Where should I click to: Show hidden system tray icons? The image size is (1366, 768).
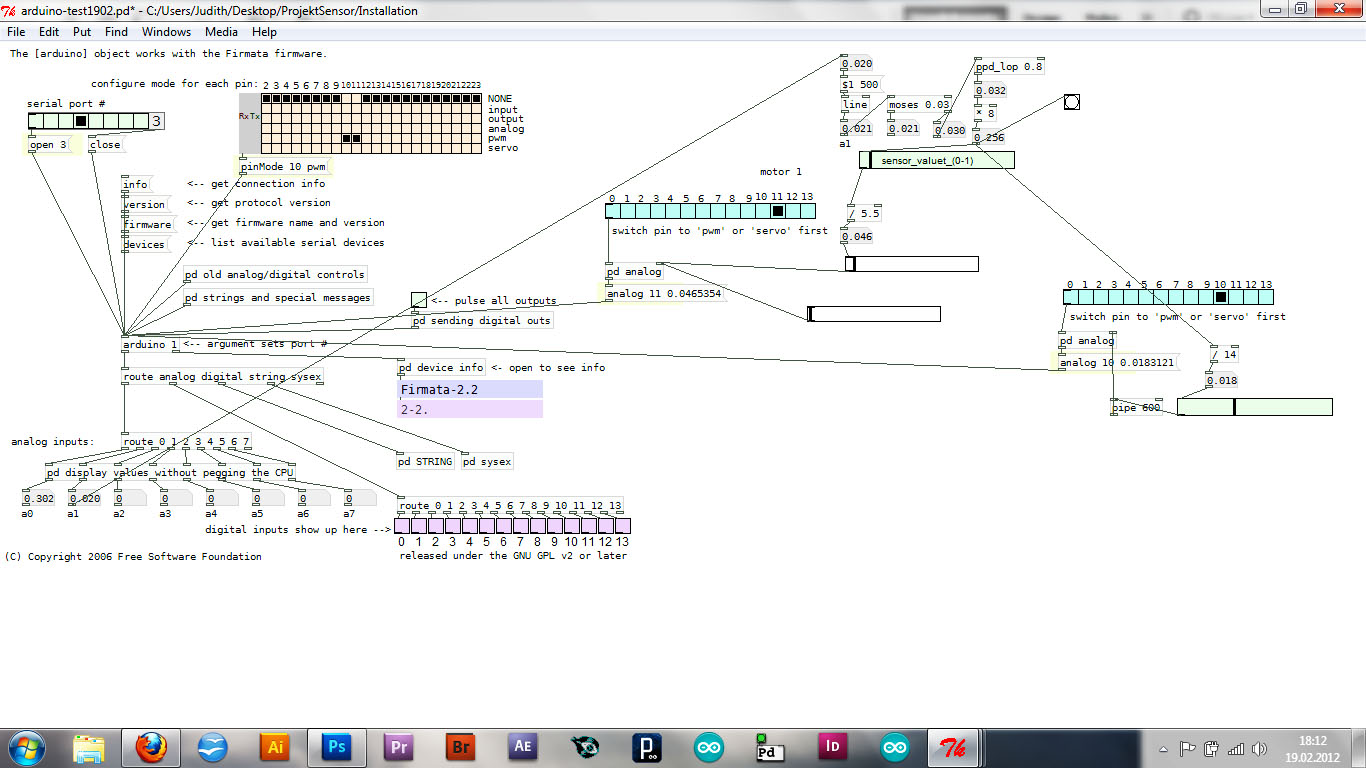click(1164, 748)
